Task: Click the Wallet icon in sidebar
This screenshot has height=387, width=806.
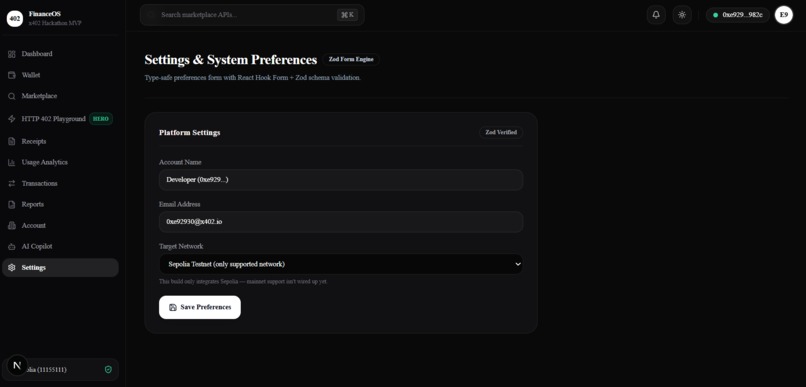Action: tap(12, 75)
